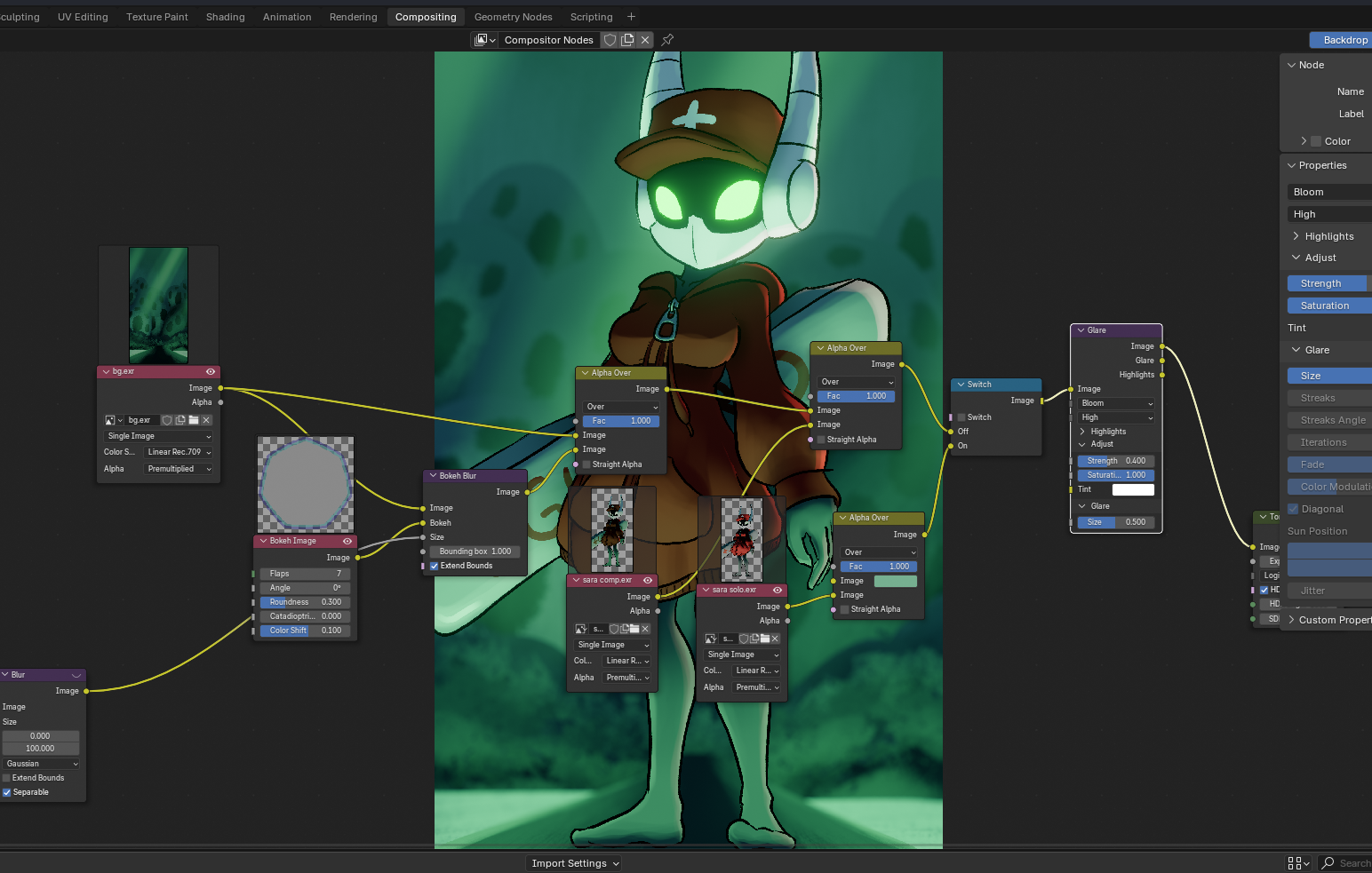
Task: Toggle the fake user shield in bg.exr node
Action: click(167, 420)
